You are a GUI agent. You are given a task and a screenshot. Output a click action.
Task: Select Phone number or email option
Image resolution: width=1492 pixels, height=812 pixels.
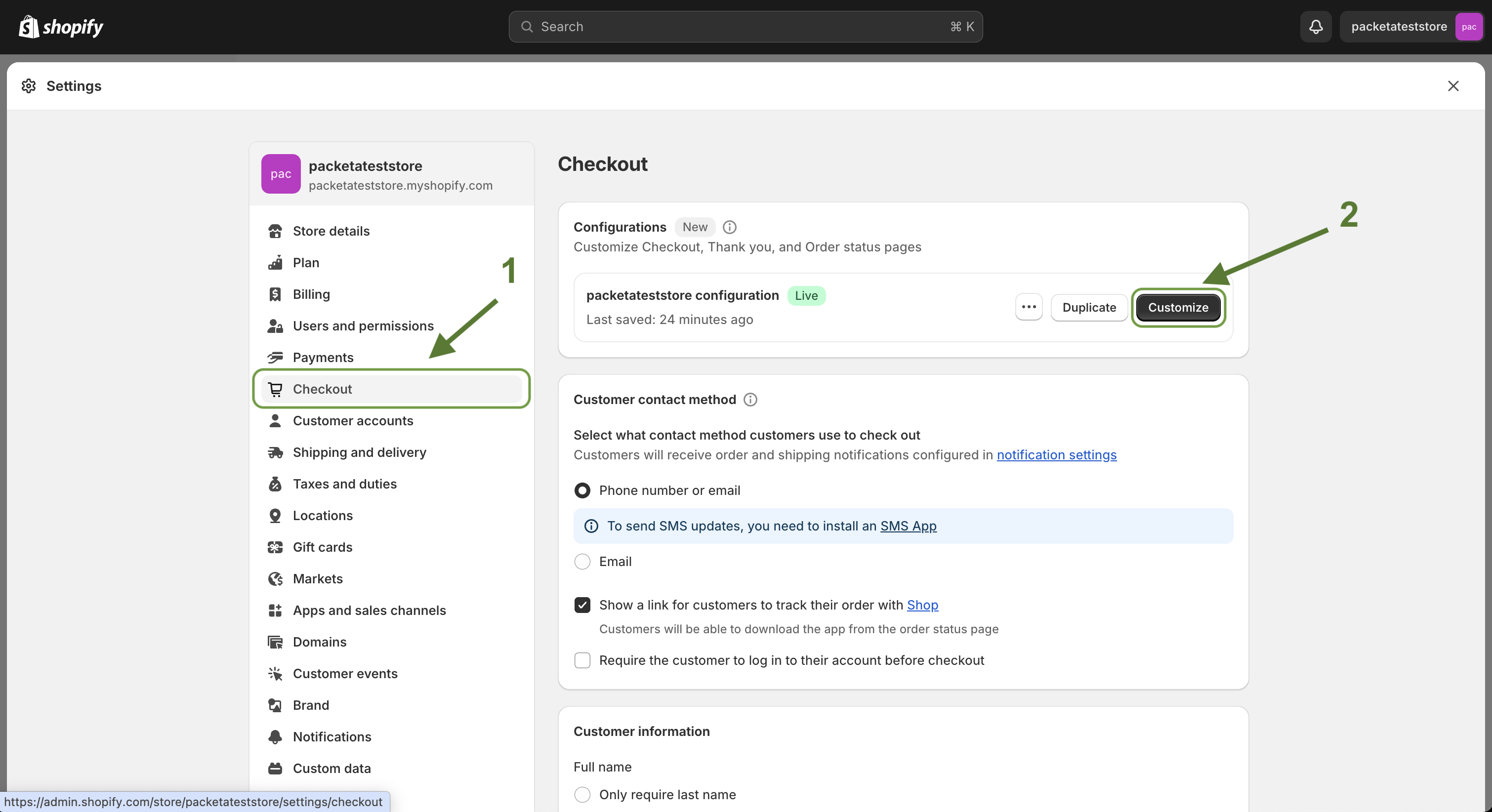pos(582,490)
